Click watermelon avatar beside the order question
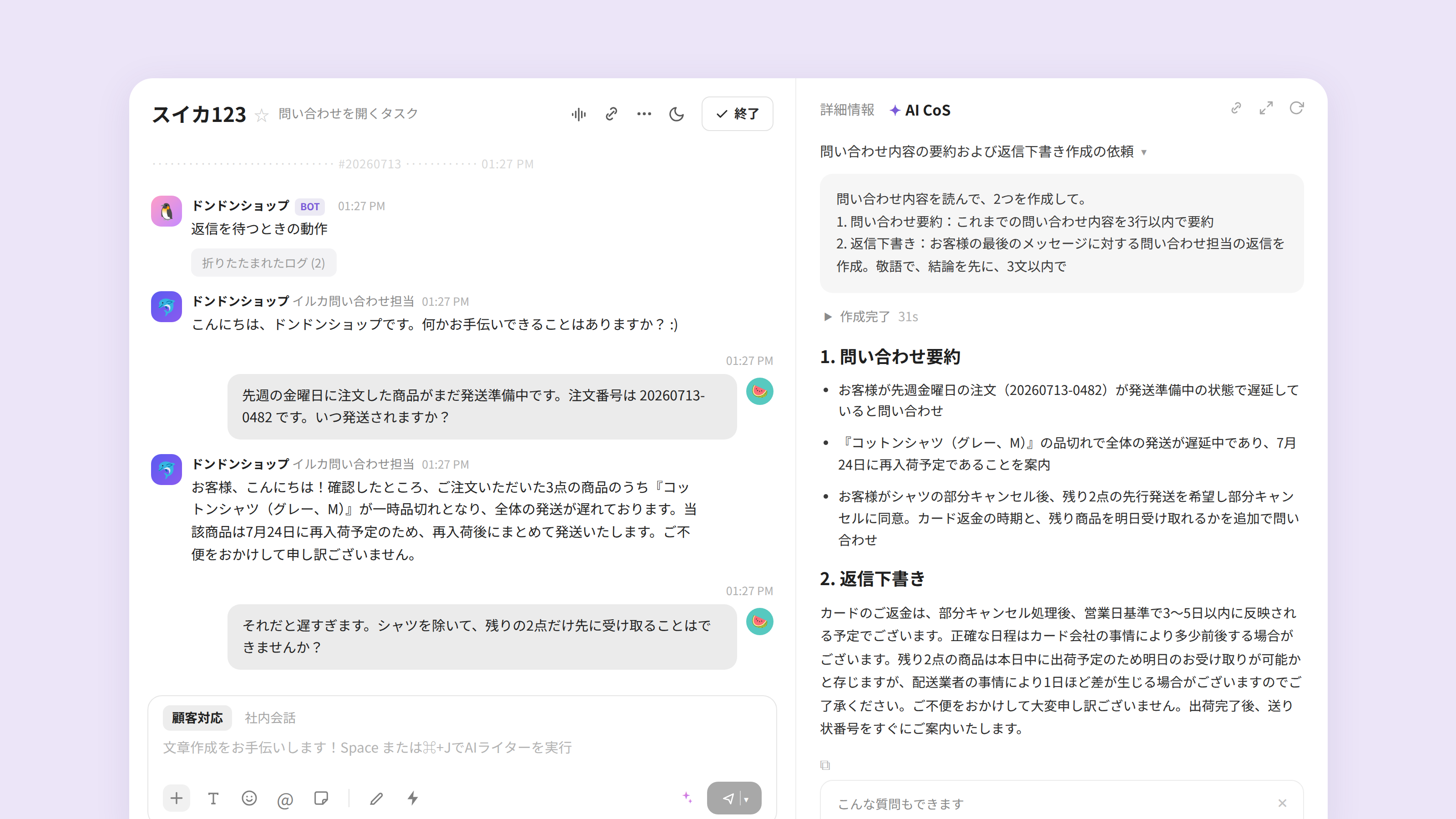Screen dimensions: 1456x819 pyautogui.click(x=760, y=391)
